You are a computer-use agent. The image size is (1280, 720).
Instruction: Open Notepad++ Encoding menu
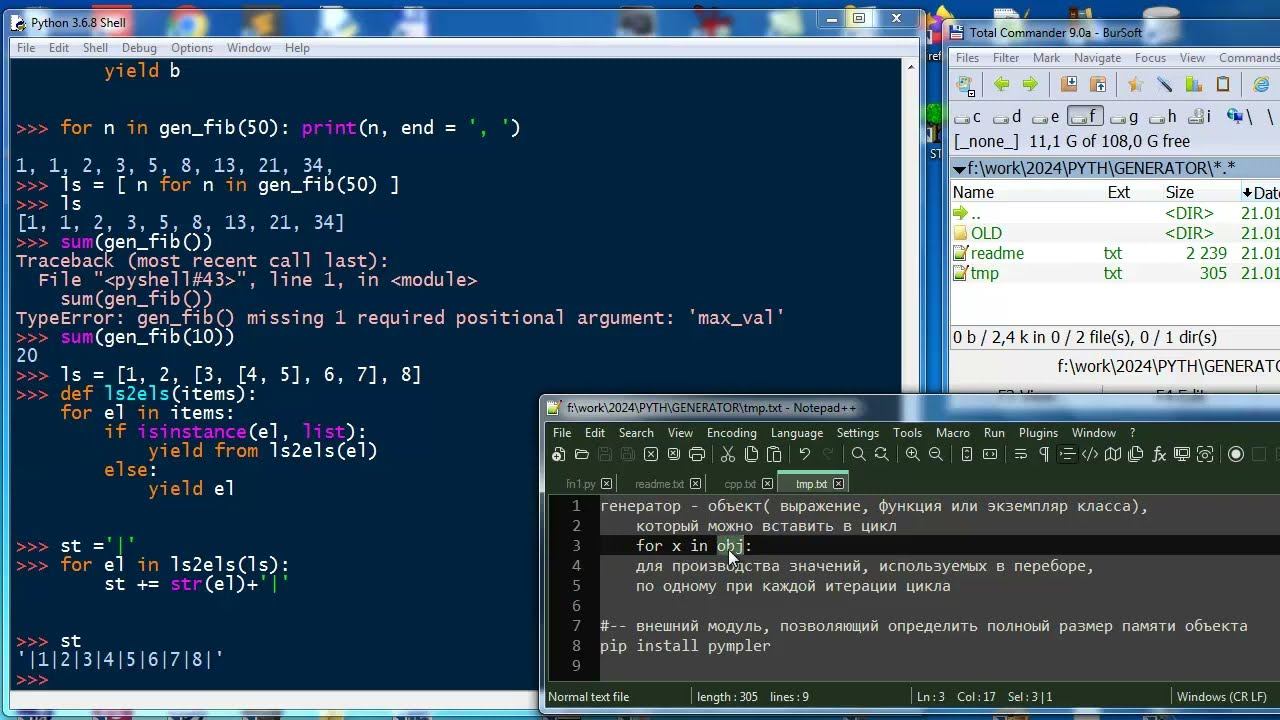click(731, 433)
